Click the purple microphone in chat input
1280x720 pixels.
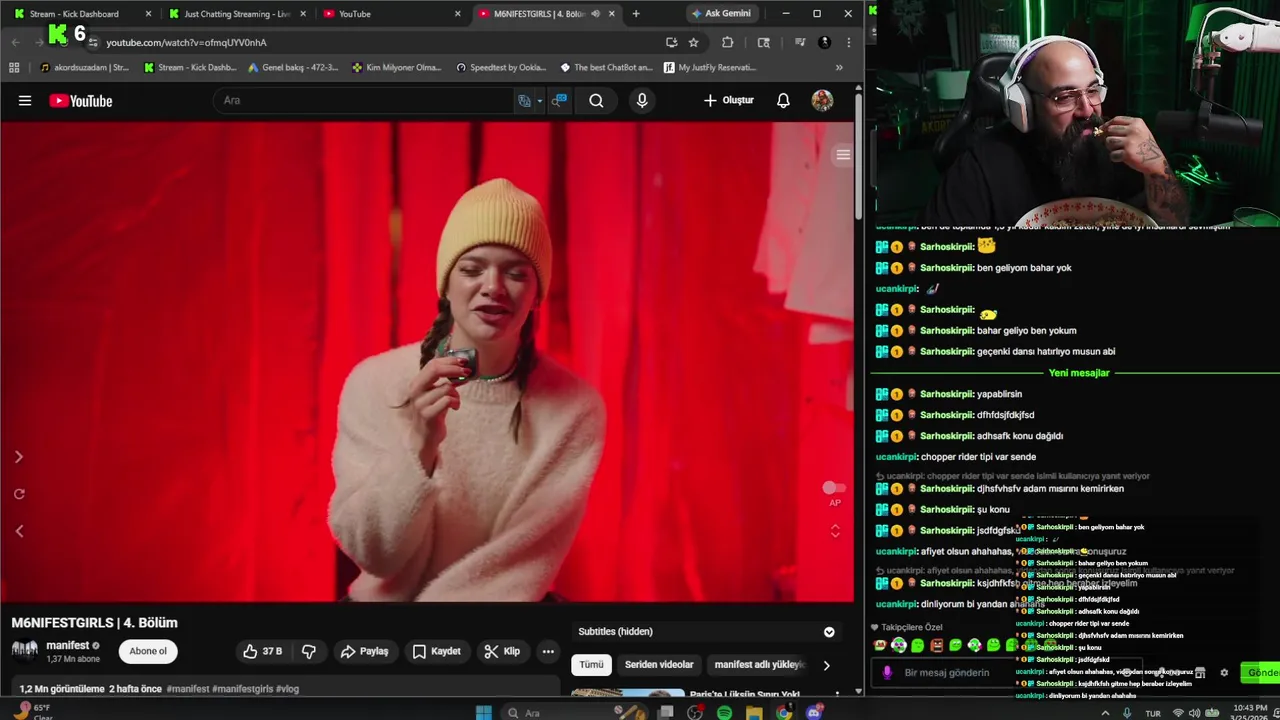click(x=887, y=673)
